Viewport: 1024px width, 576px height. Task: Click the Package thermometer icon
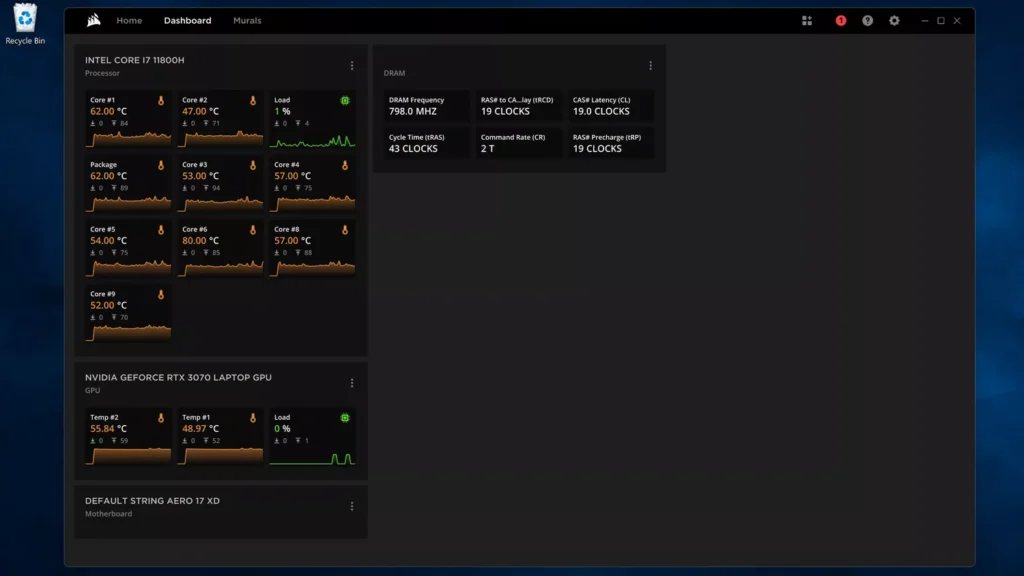(161, 165)
